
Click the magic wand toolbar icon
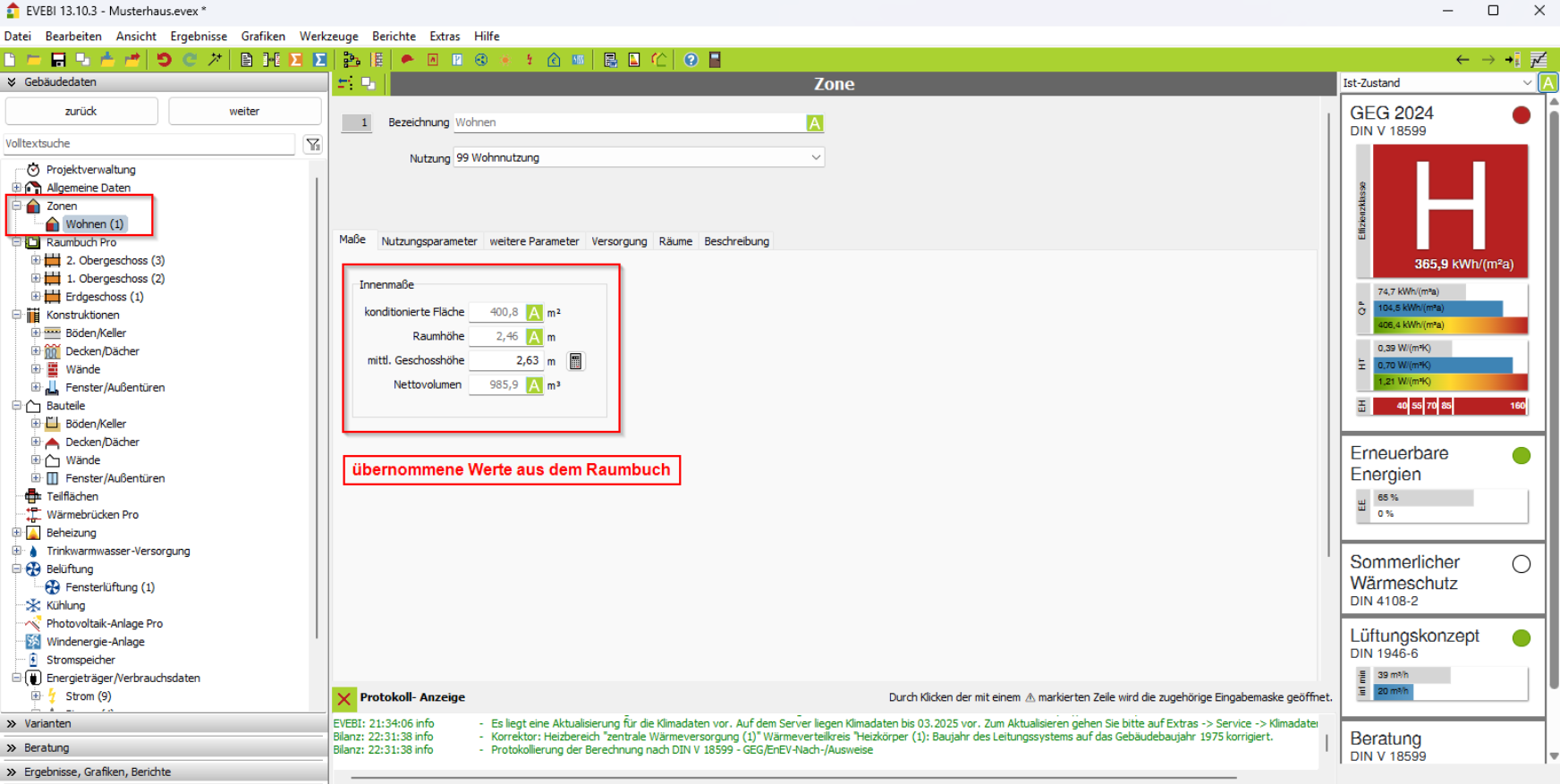coord(215,60)
